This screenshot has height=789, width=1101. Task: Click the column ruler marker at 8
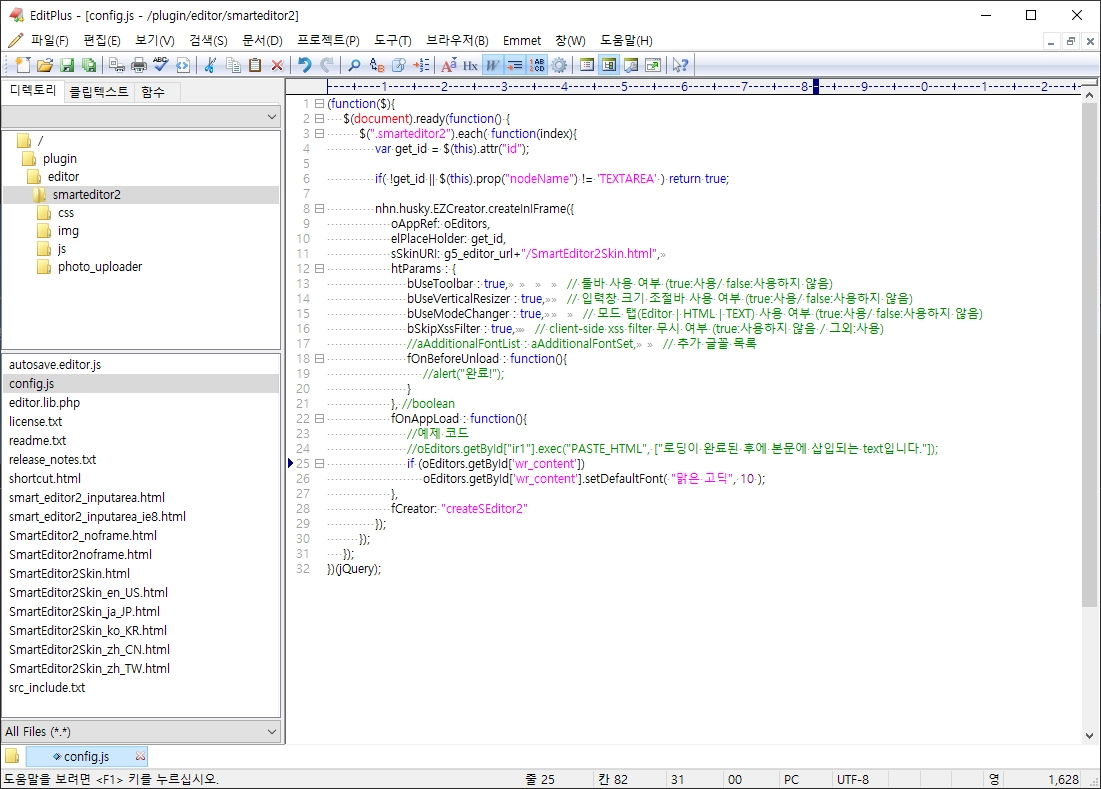[x=805, y=86]
